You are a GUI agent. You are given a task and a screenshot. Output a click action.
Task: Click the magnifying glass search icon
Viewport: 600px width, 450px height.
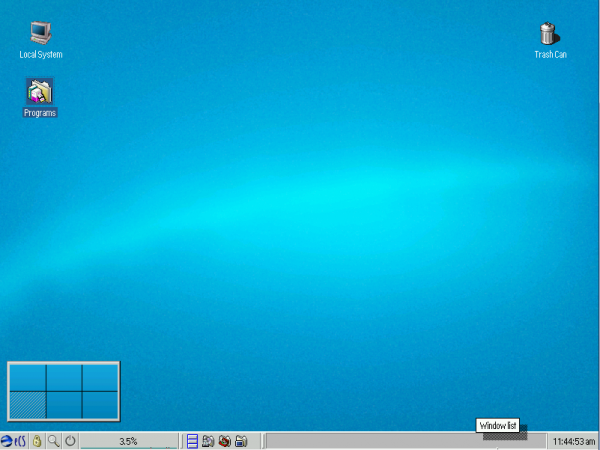click(x=54, y=440)
